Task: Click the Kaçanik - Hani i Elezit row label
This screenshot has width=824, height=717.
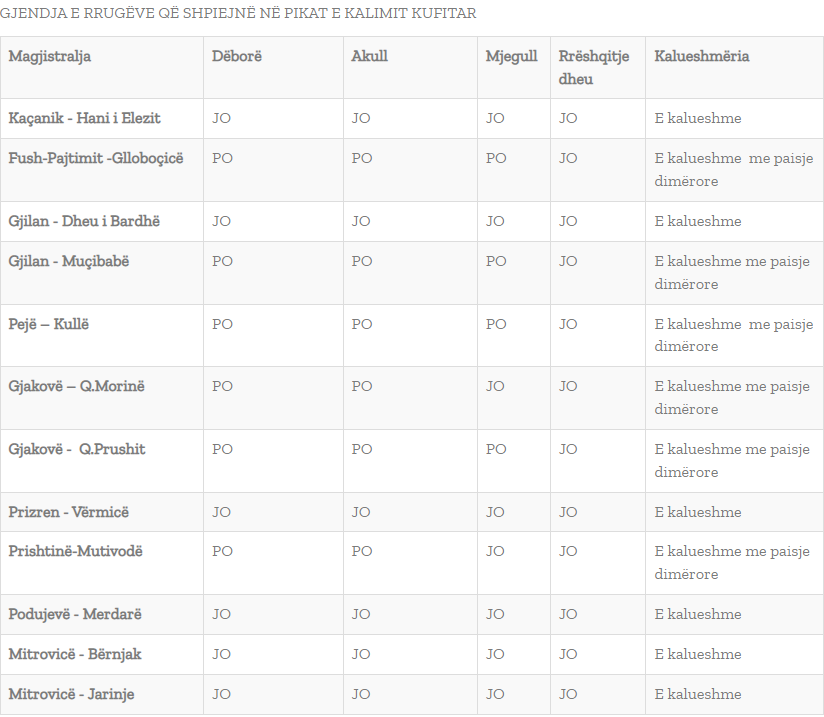Action: coord(84,118)
